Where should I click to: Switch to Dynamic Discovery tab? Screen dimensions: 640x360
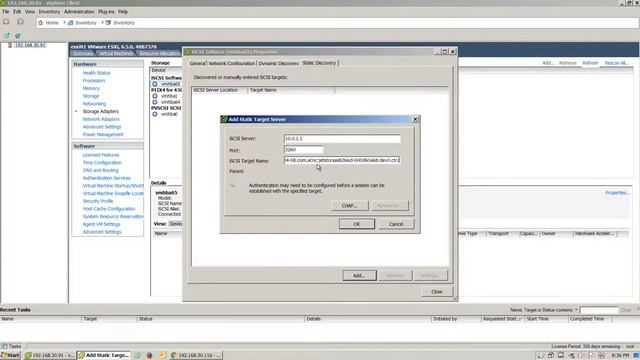[x=279, y=63]
